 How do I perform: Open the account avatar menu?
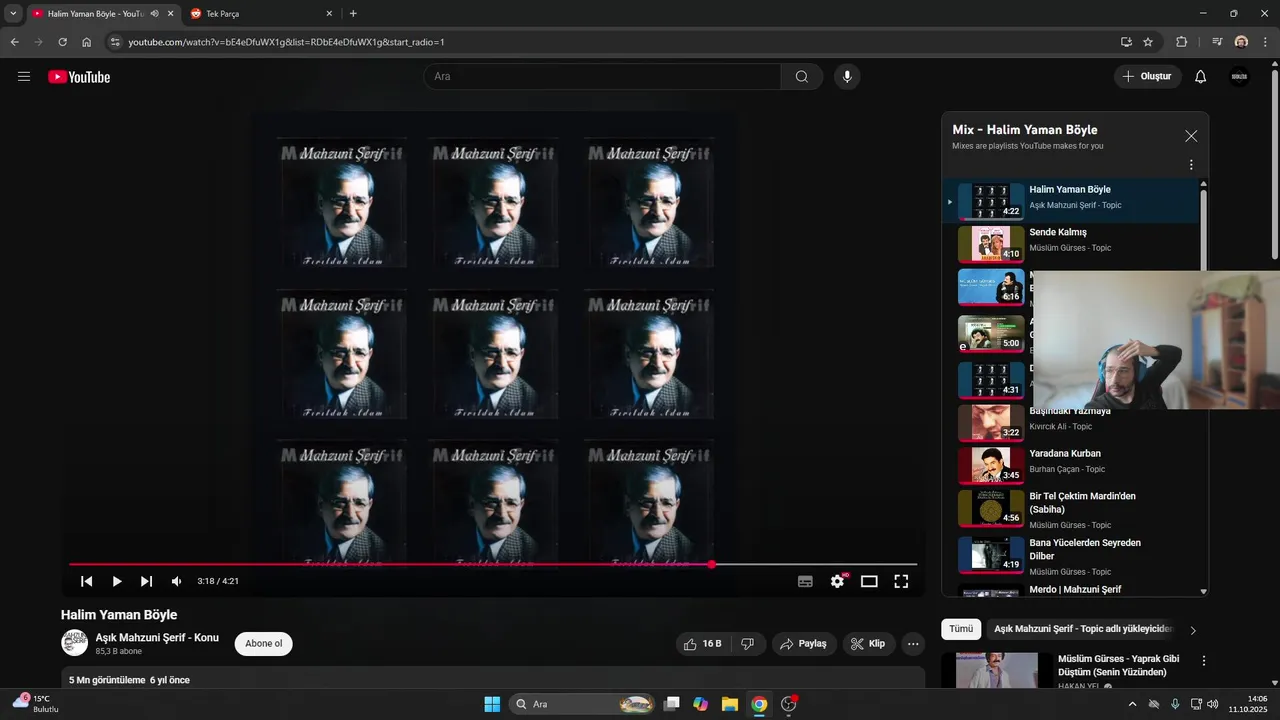click(x=1239, y=77)
